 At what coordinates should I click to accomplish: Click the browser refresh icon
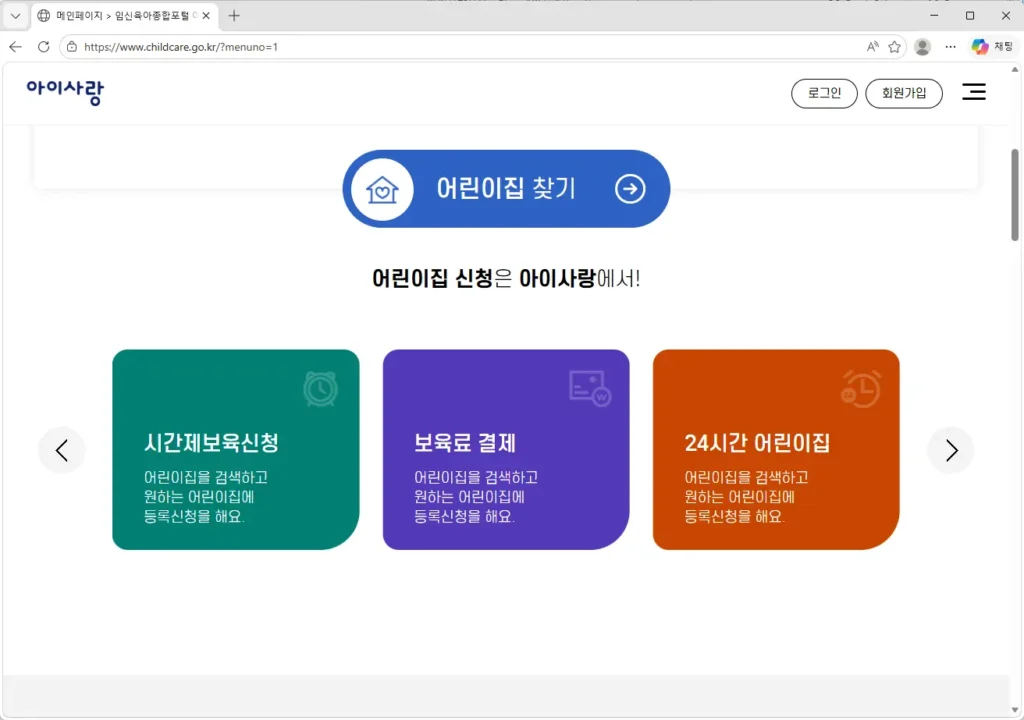[43, 47]
